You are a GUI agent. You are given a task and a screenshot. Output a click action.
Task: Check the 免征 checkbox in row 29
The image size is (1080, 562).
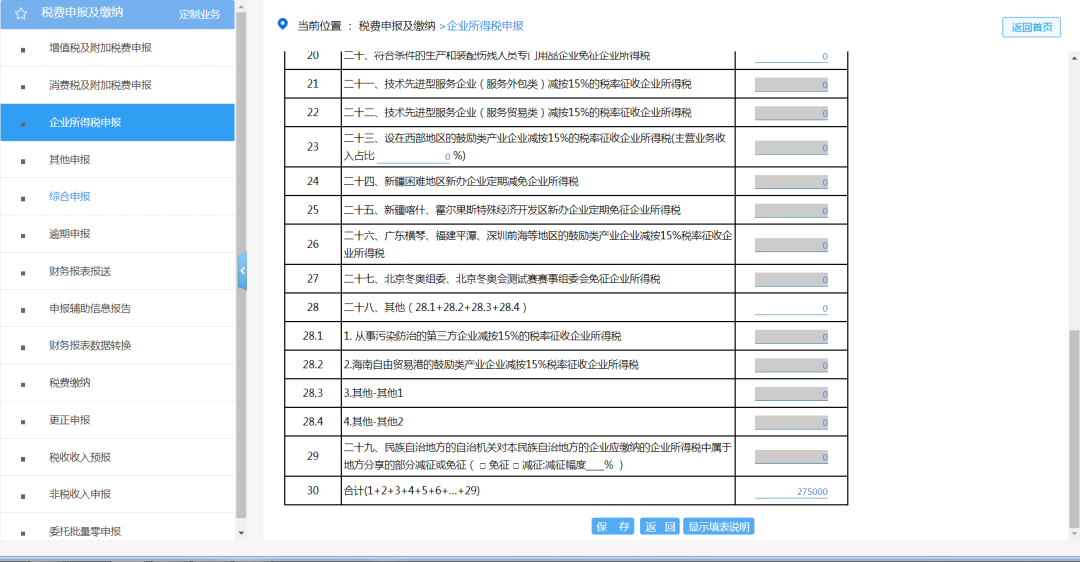point(483,466)
